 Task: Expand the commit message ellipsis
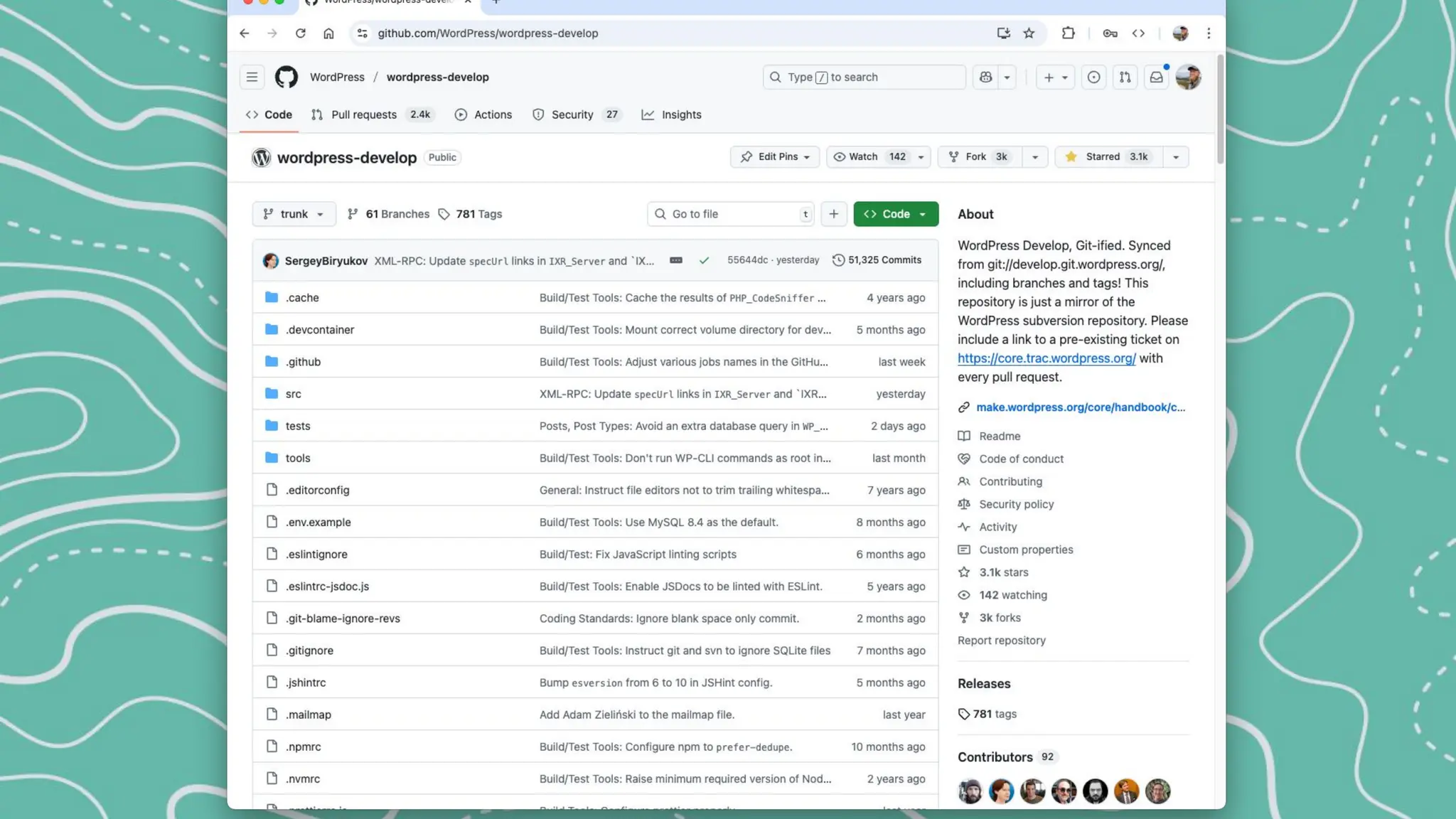tap(675, 260)
